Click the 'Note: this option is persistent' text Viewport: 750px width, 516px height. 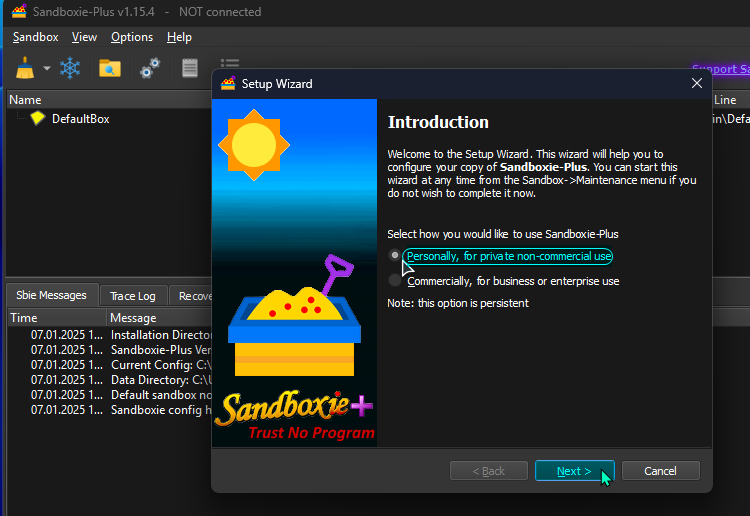tap(458, 303)
